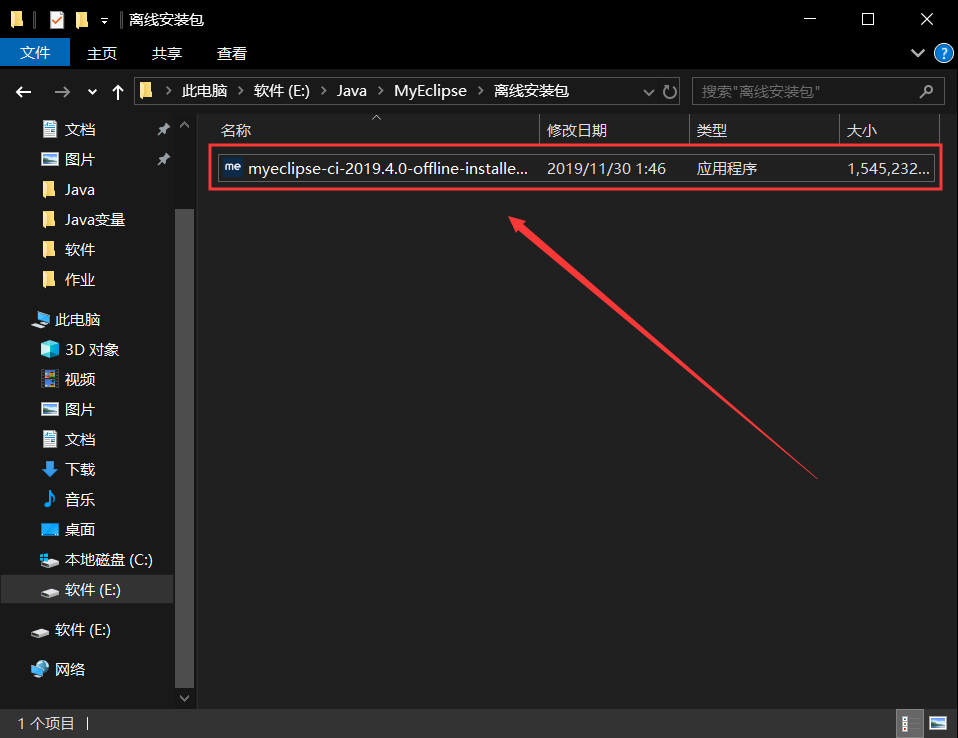Click the Help icon in the top-right corner
This screenshot has width=958, height=738.
[x=943, y=53]
